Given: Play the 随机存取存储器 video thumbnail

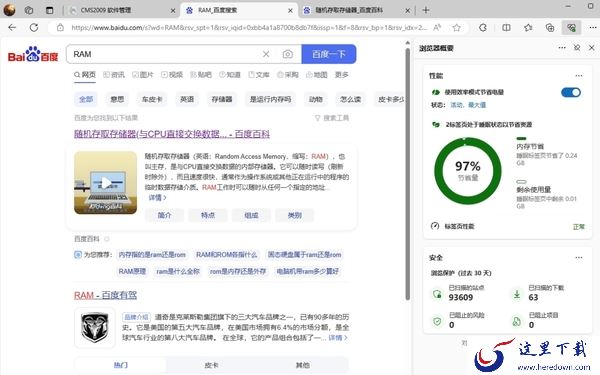Looking at the screenshot, I should pyautogui.click(x=106, y=183).
